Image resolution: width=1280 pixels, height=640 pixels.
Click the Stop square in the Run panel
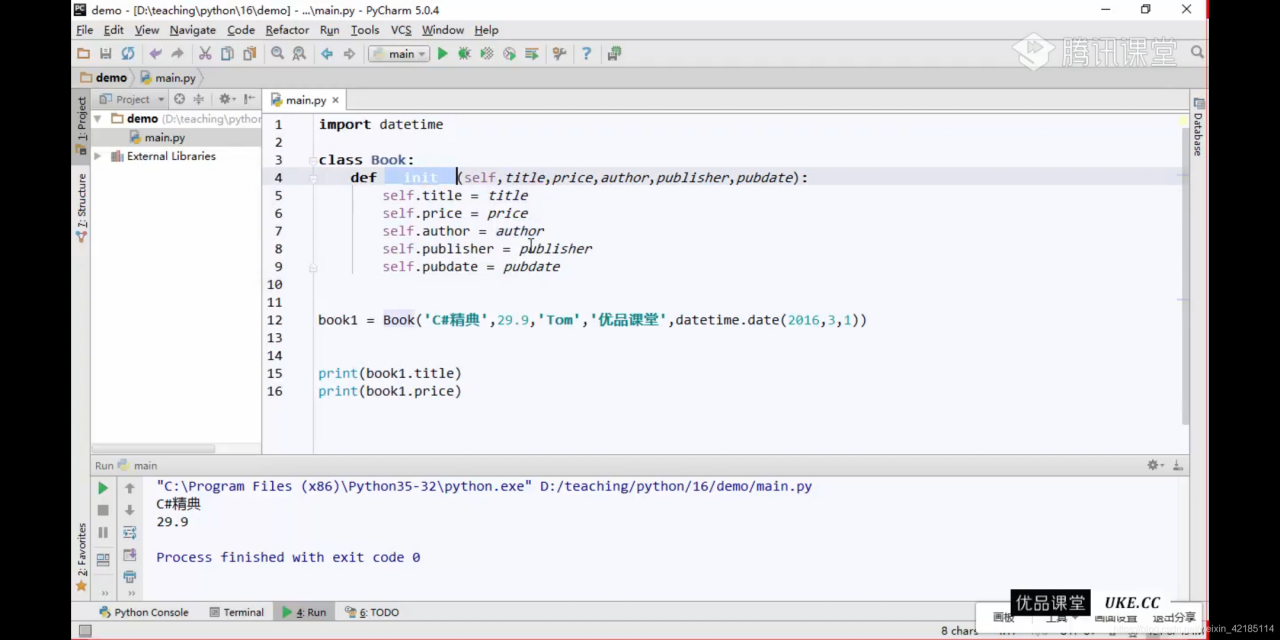[103, 510]
